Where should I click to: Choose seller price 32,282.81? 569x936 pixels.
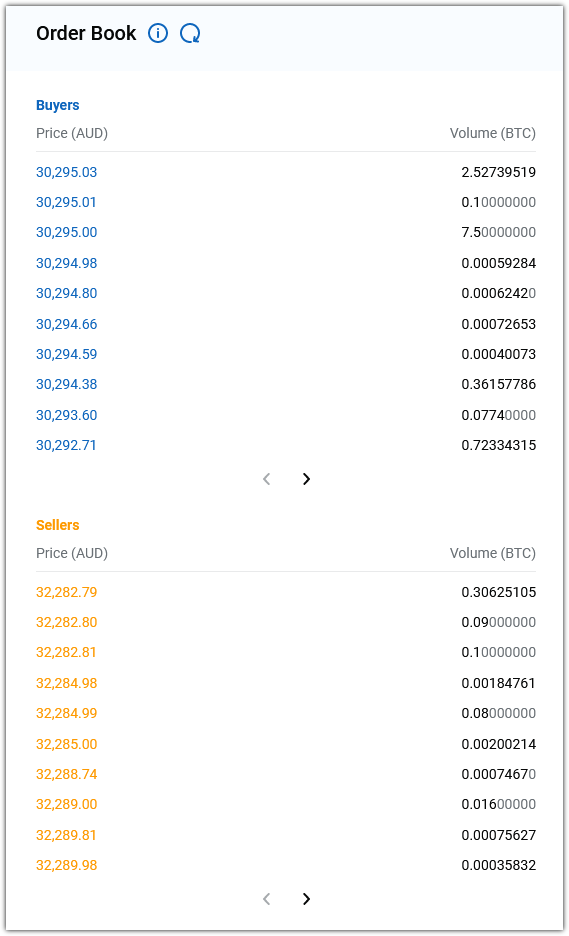click(x=66, y=652)
